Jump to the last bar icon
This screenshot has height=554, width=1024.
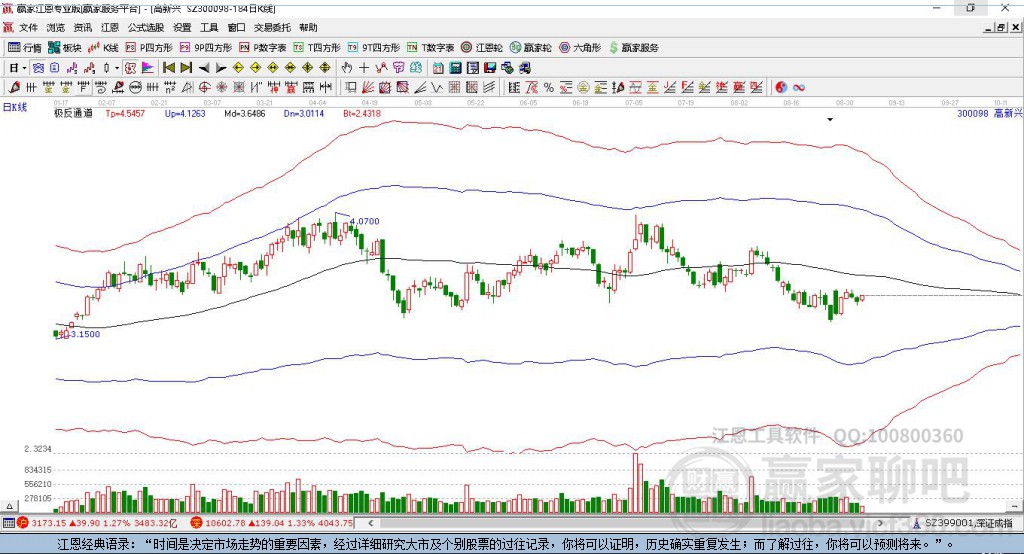click(x=186, y=68)
